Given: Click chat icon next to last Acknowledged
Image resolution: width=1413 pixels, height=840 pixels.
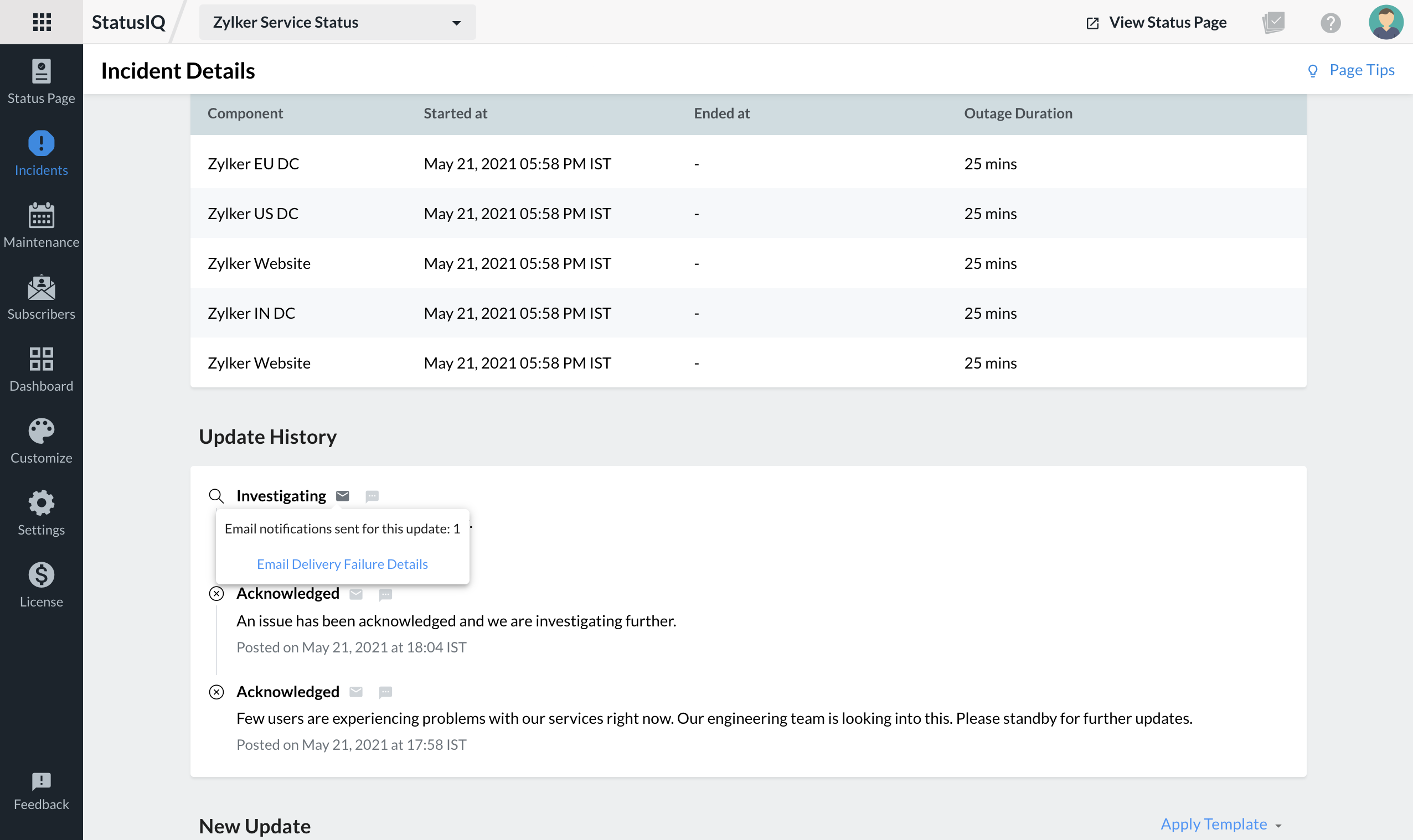Looking at the screenshot, I should 385,692.
